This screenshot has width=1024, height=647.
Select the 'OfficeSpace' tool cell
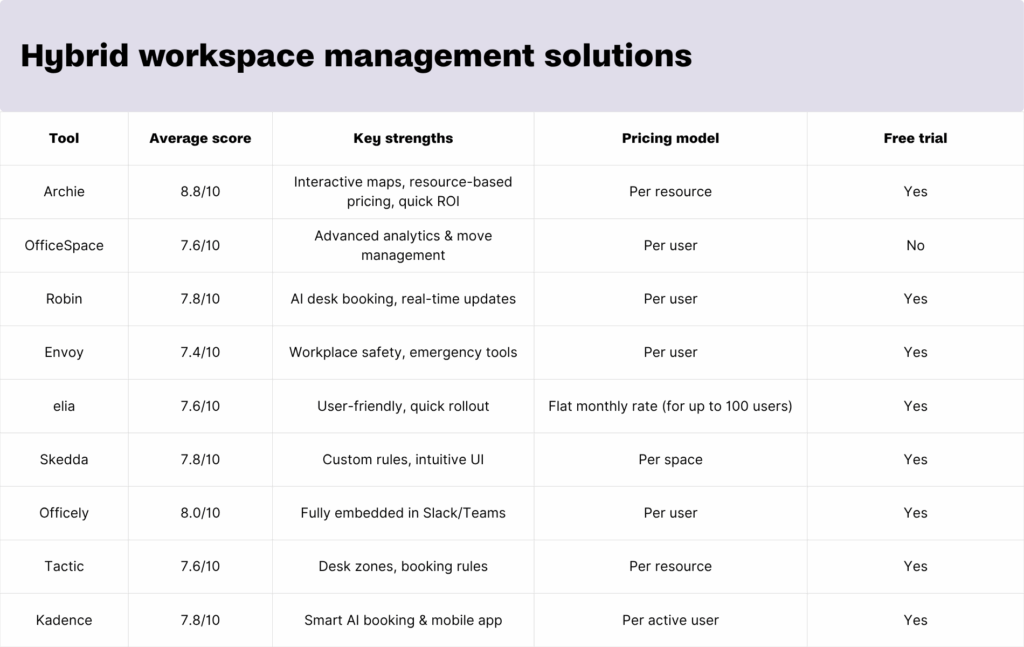(64, 245)
